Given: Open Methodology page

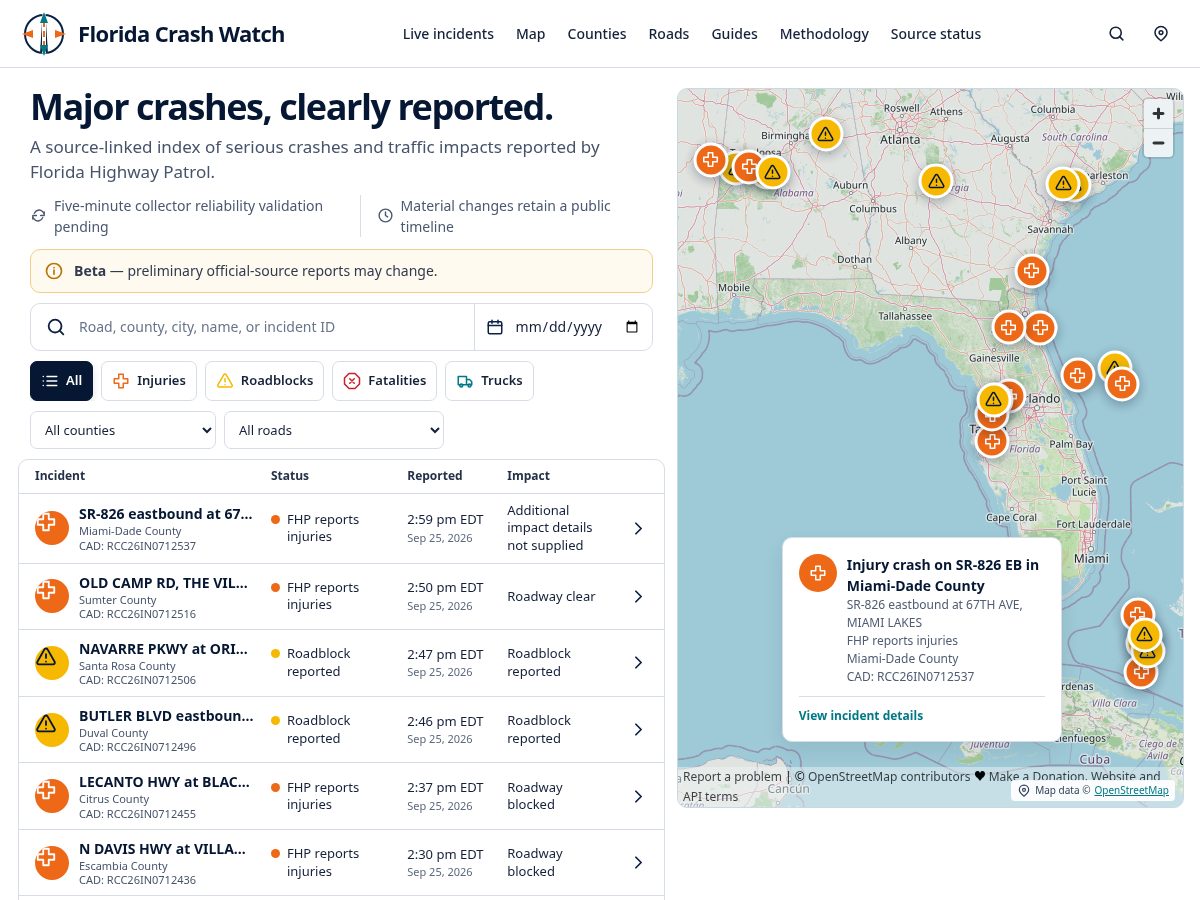Looking at the screenshot, I should [x=824, y=34].
